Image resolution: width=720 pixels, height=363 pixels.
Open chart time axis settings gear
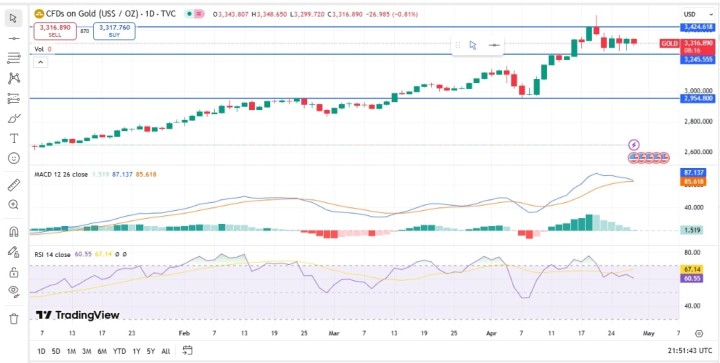[x=698, y=333]
